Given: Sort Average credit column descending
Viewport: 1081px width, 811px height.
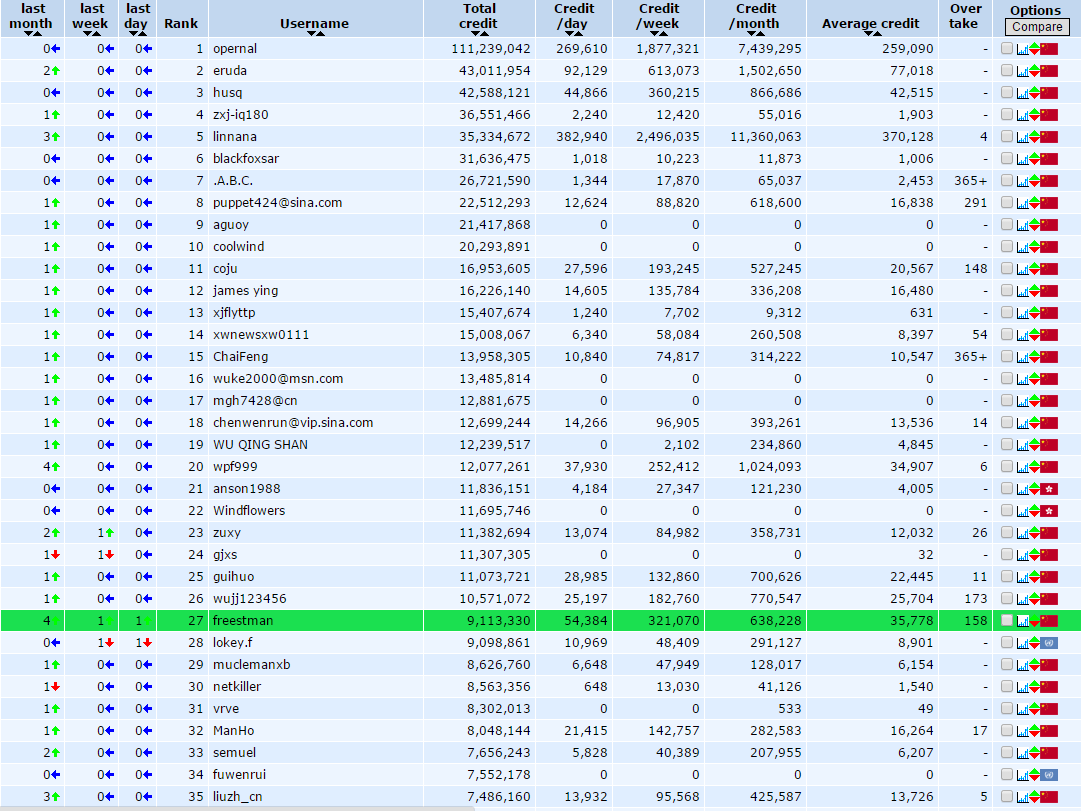Looking at the screenshot, I should click(867, 34).
